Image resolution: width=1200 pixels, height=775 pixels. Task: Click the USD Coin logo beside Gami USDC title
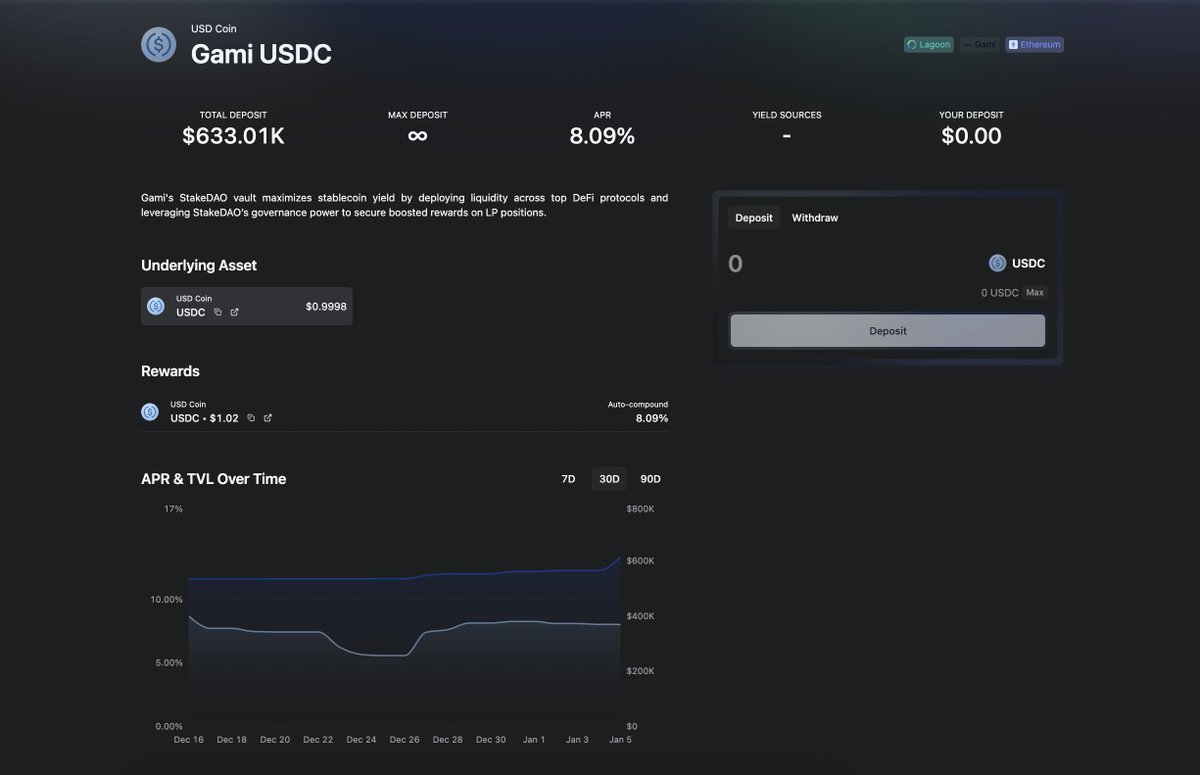coord(159,45)
